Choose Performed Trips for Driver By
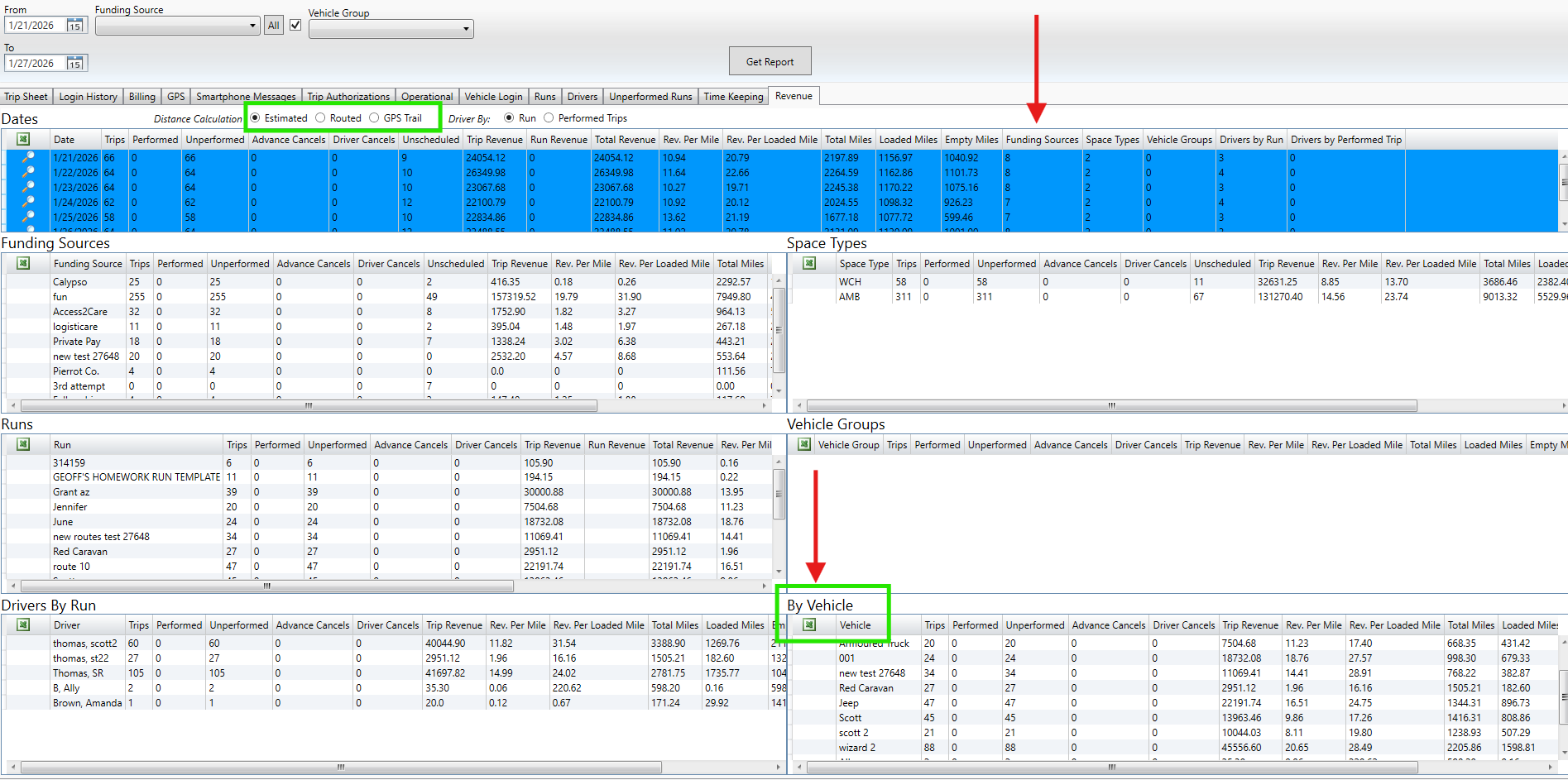The image size is (1568, 780). tap(549, 118)
